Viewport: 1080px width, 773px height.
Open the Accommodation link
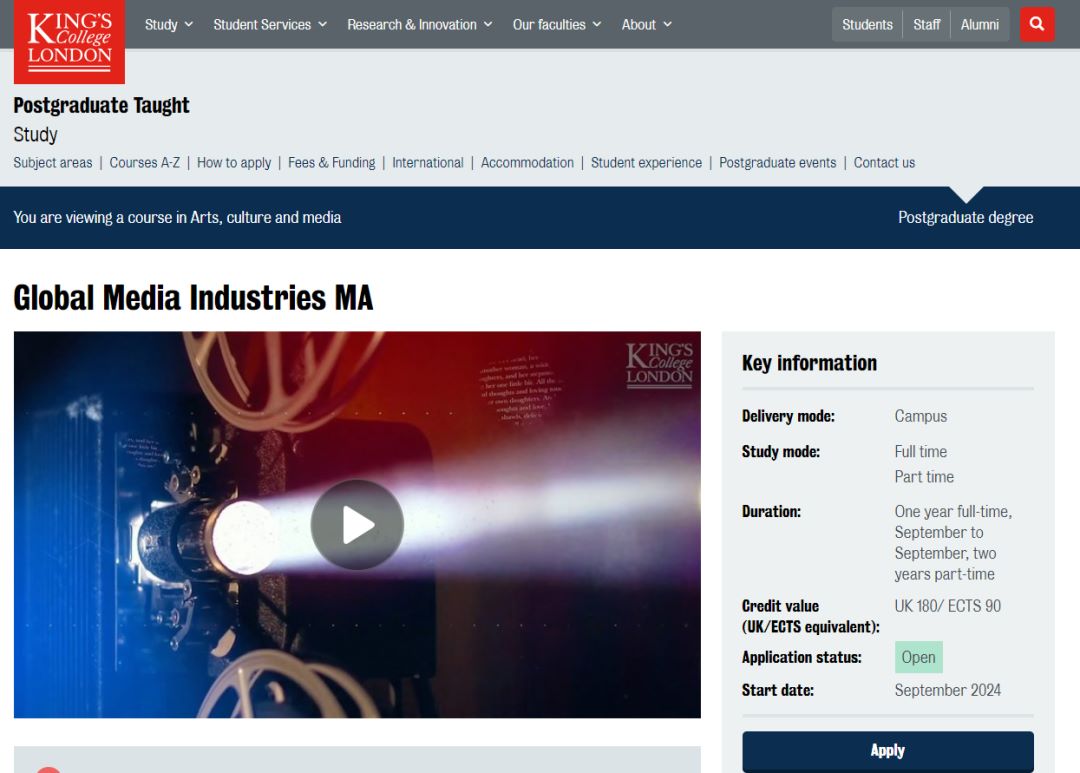(527, 162)
